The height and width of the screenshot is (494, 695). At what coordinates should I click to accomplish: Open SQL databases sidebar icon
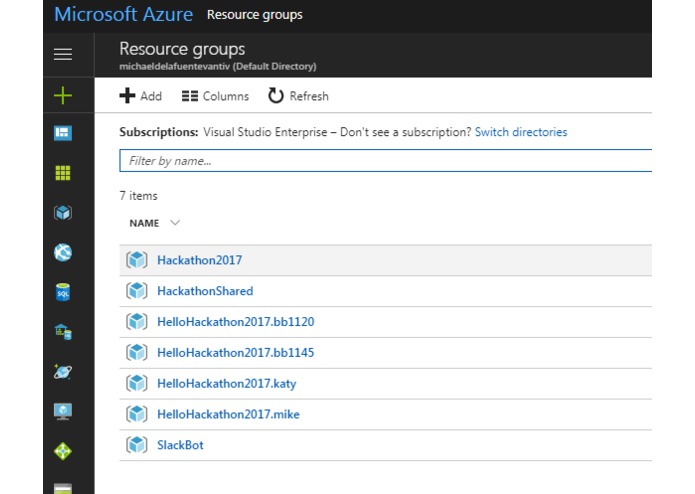62,292
